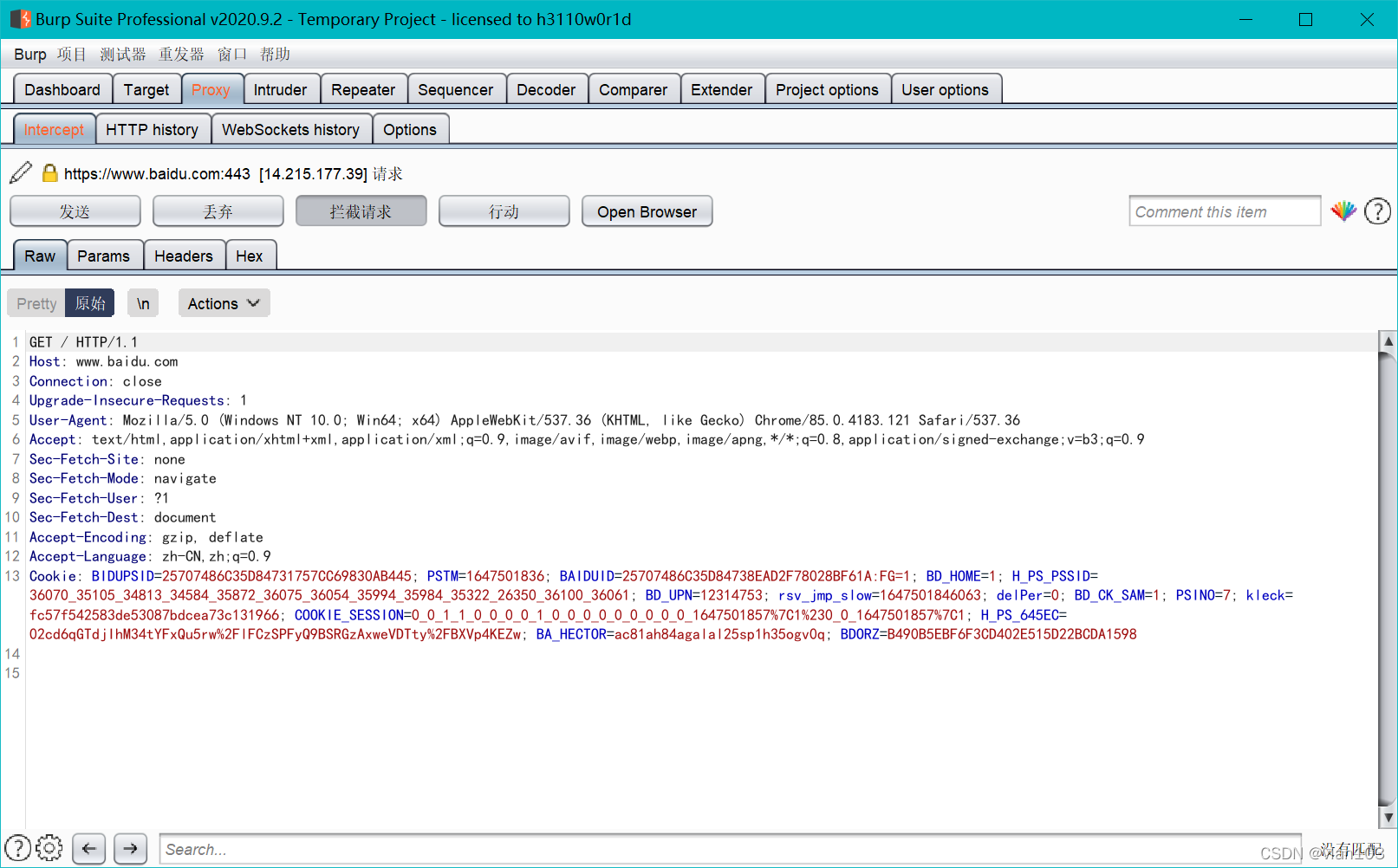Open the HTTP history sub-tab

(153, 129)
